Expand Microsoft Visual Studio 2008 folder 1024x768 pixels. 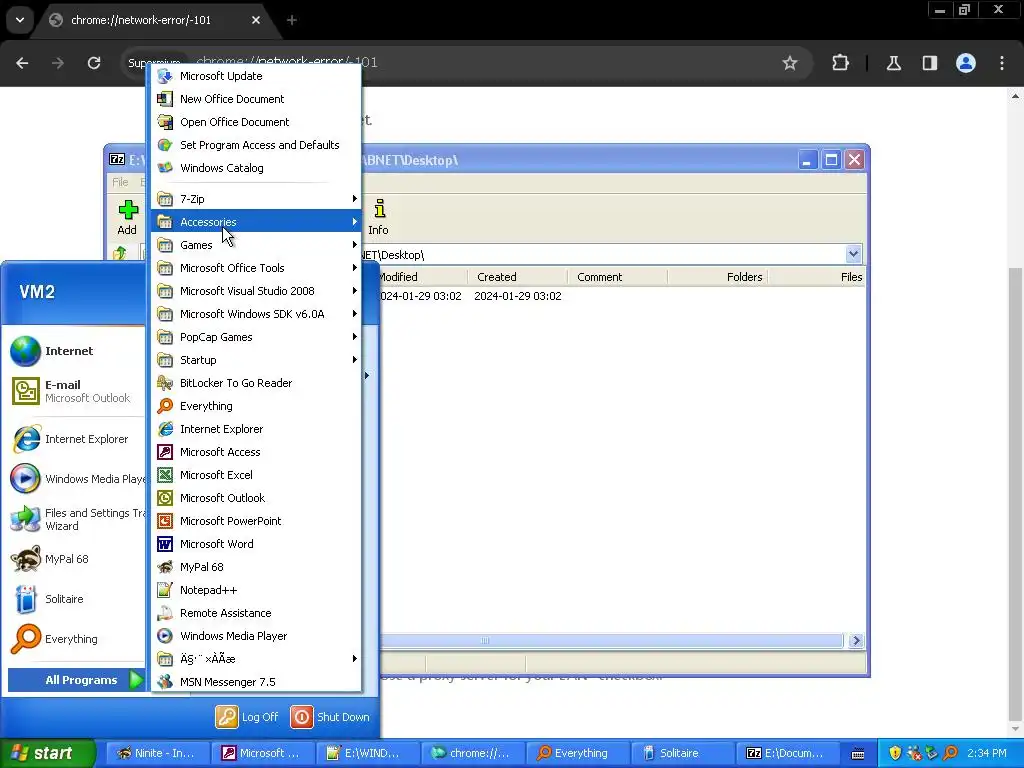256,291
